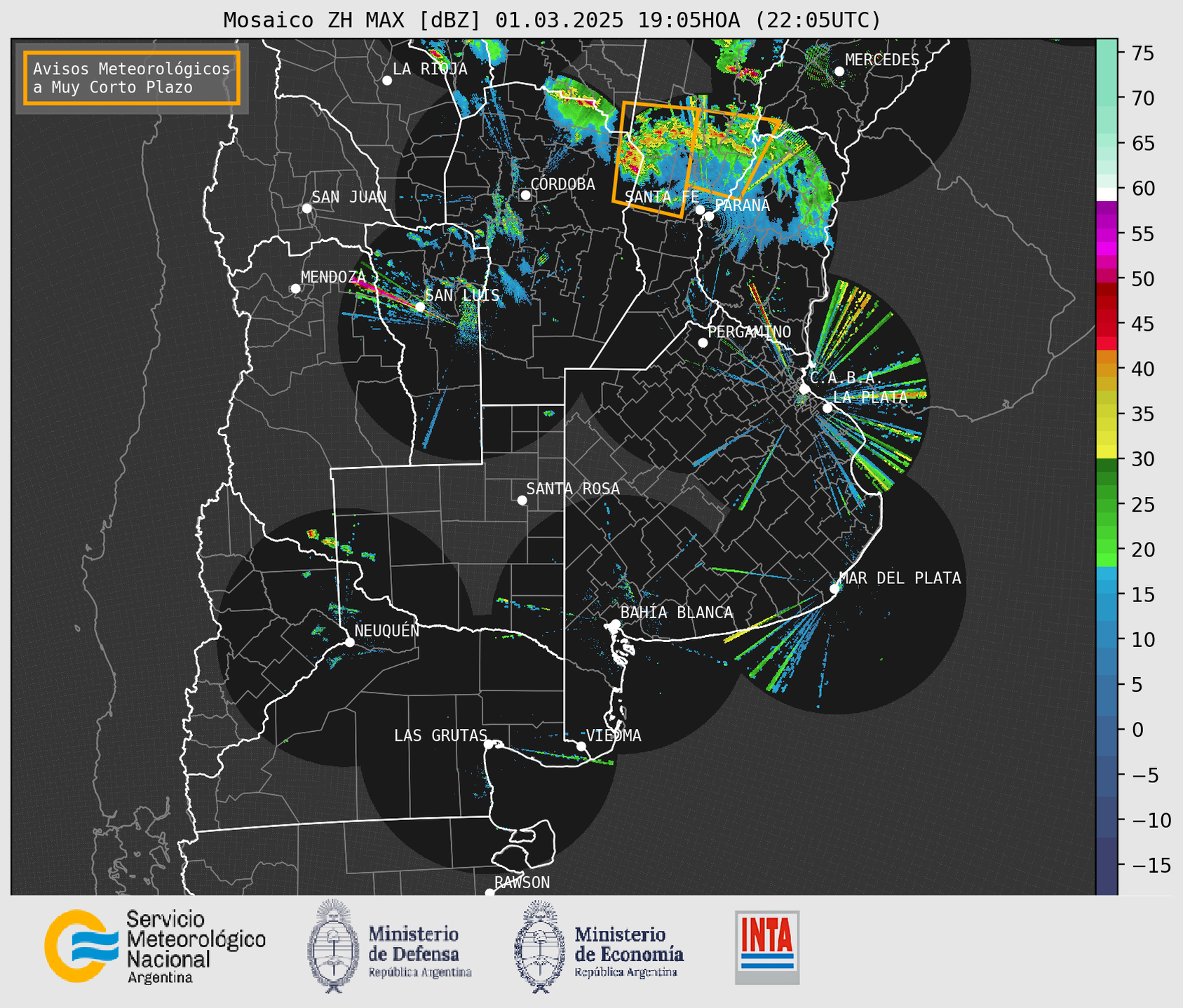This screenshot has height=1008, width=1183.
Task: Click the SANTA ROSA city label
Action: pyautogui.click(x=573, y=489)
